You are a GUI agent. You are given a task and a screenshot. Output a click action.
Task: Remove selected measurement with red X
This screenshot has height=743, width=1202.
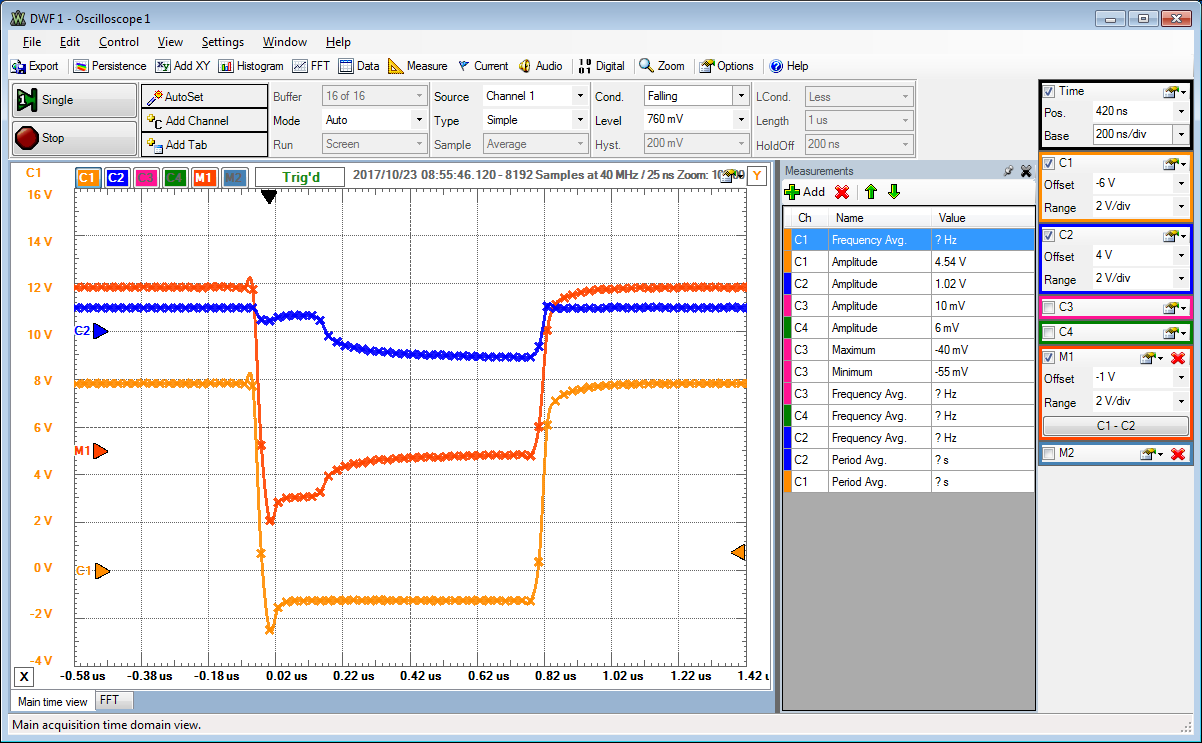[x=842, y=192]
